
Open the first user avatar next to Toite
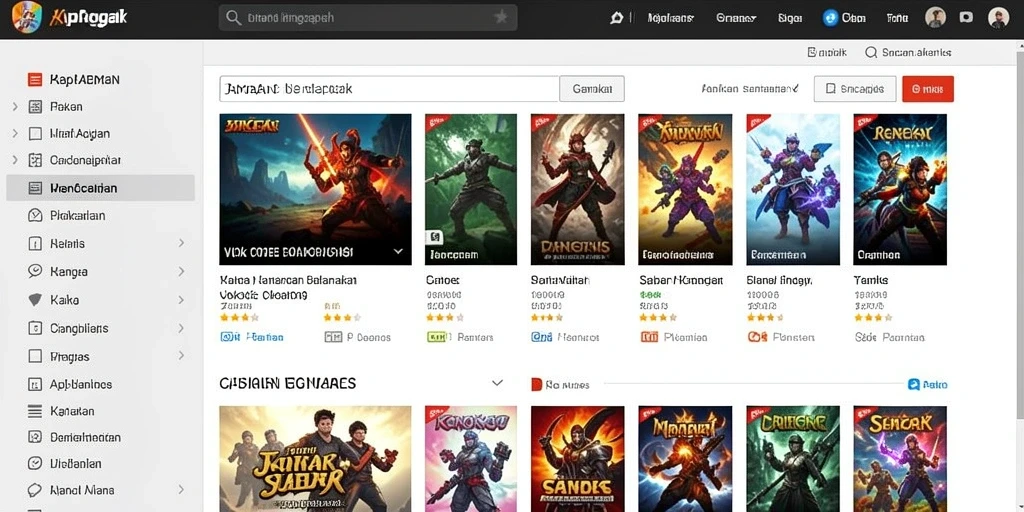935,18
